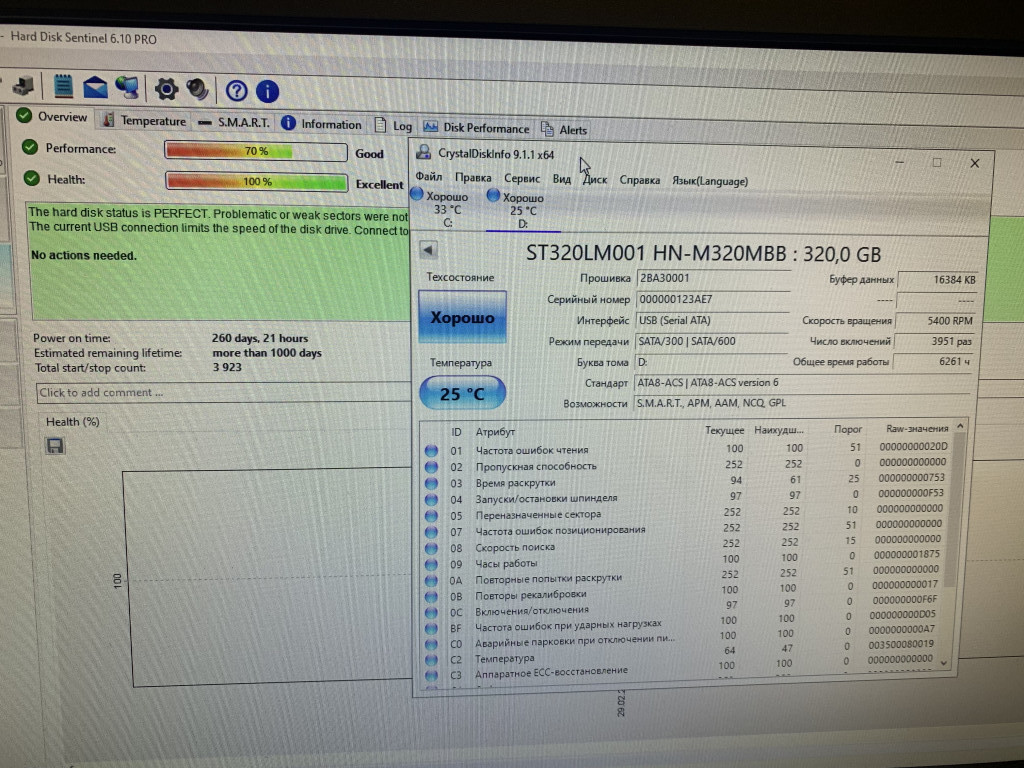
Task: Open the Правка menu
Action: click(473, 178)
